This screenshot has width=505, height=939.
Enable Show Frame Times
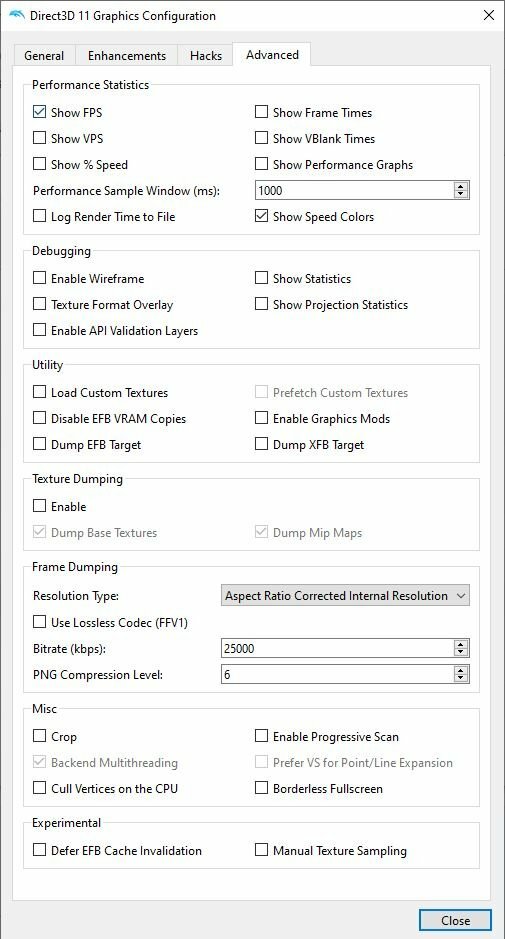pyautogui.click(x=261, y=112)
